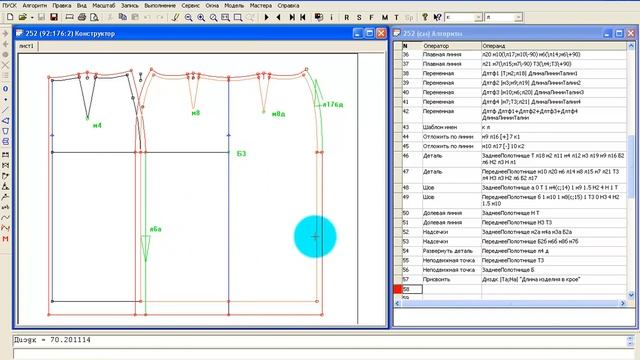This screenshot has width=640, height=360.
Task: Click the S toolbar button
Action: tap(359, 17)
